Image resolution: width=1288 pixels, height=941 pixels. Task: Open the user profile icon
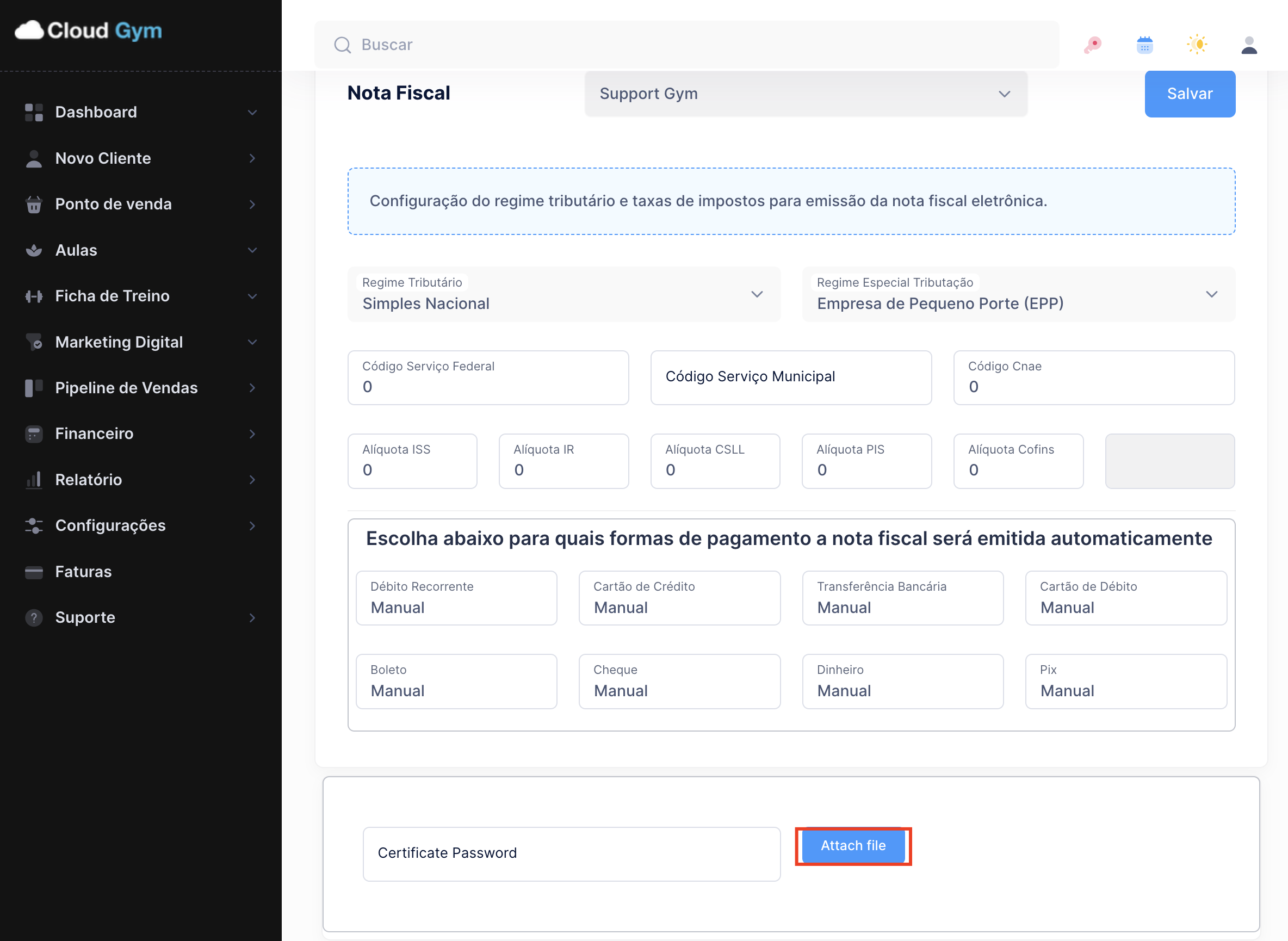1249,45
